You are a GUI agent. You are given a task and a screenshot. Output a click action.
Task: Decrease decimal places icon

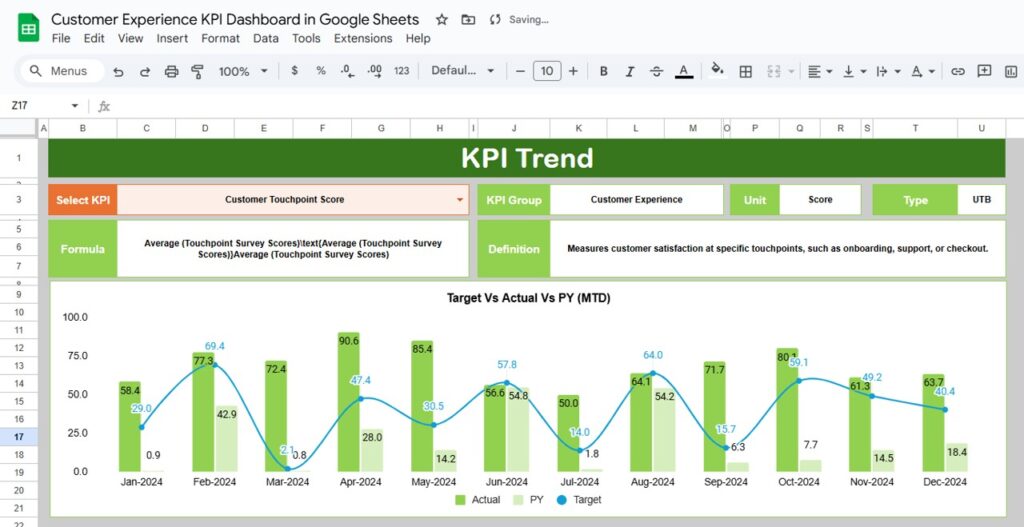pyautogui.click(x=347, y=71)
